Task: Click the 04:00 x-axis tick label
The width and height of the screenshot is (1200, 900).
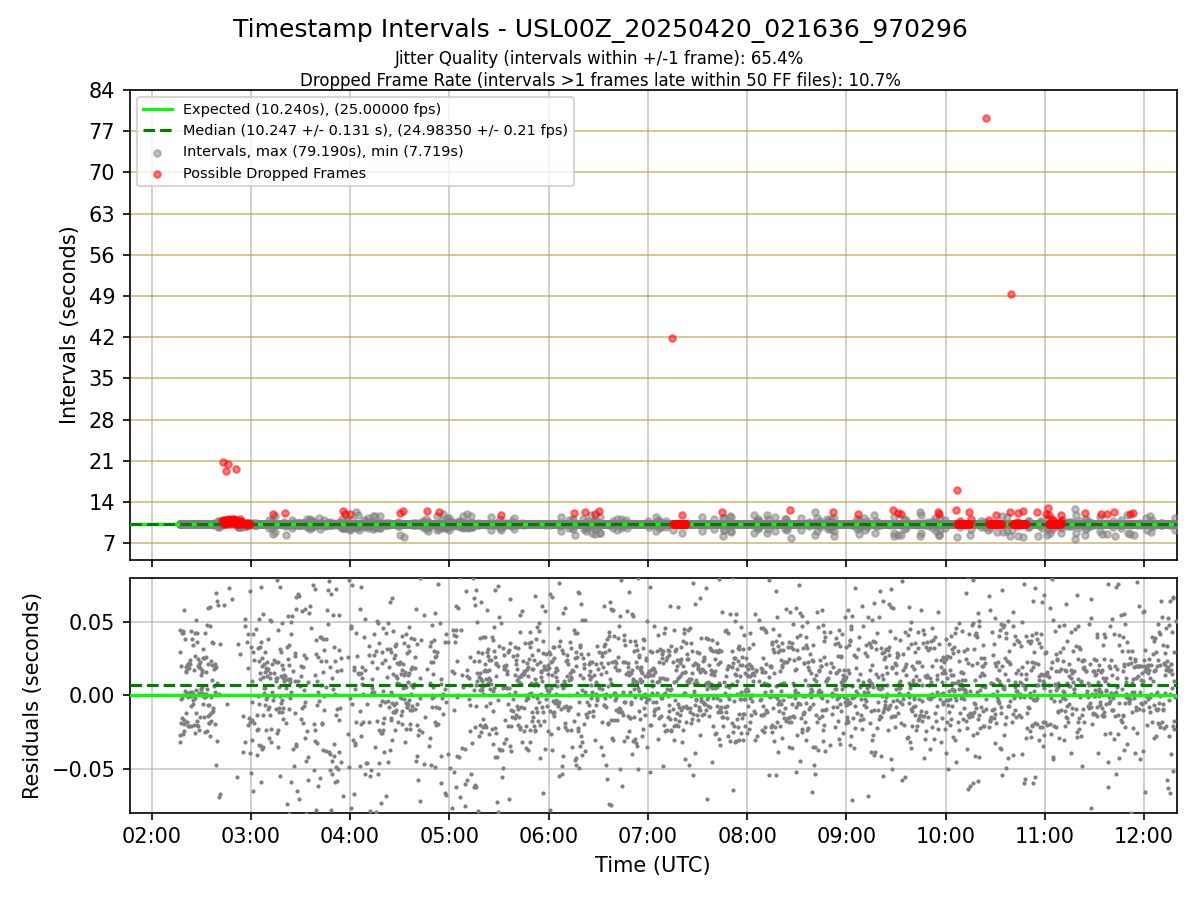Action: click(350, 833)
